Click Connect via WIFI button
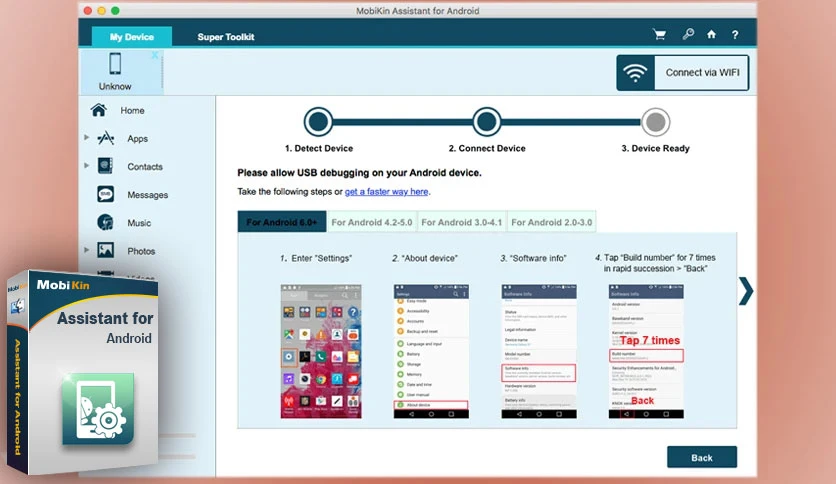836x484 pixels. coord(682,73)
